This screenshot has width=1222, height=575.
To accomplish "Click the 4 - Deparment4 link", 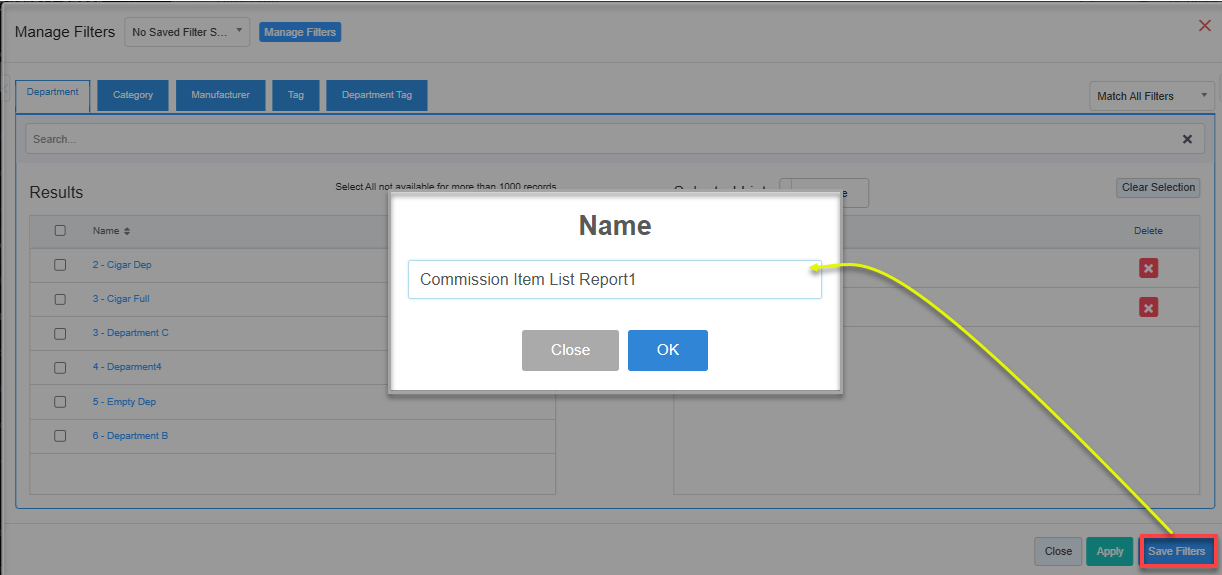I will pos(127,367).
